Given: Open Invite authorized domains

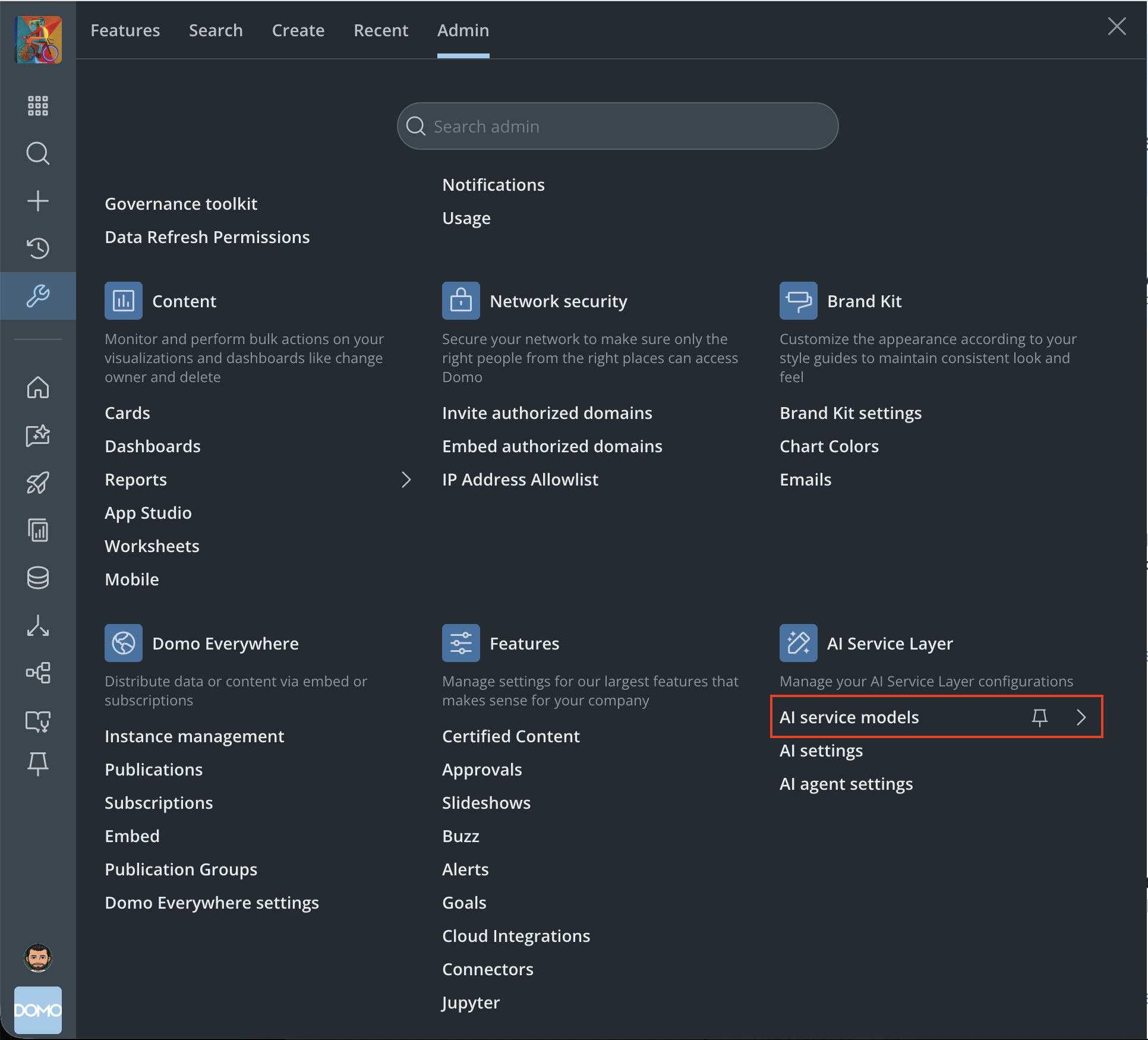Looking at the screenshot, I should click(x=547, y=413).
